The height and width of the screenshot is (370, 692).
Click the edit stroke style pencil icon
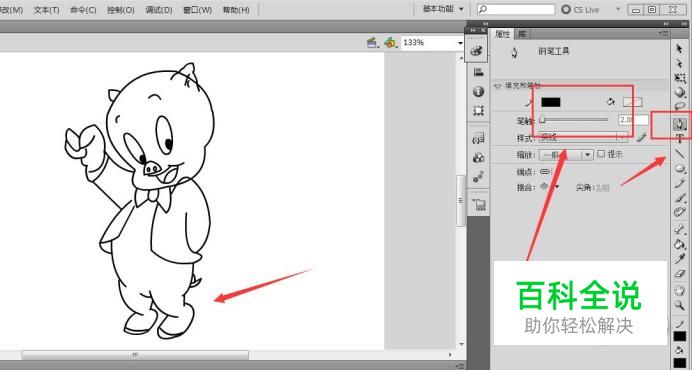click(x=642, y=138)
